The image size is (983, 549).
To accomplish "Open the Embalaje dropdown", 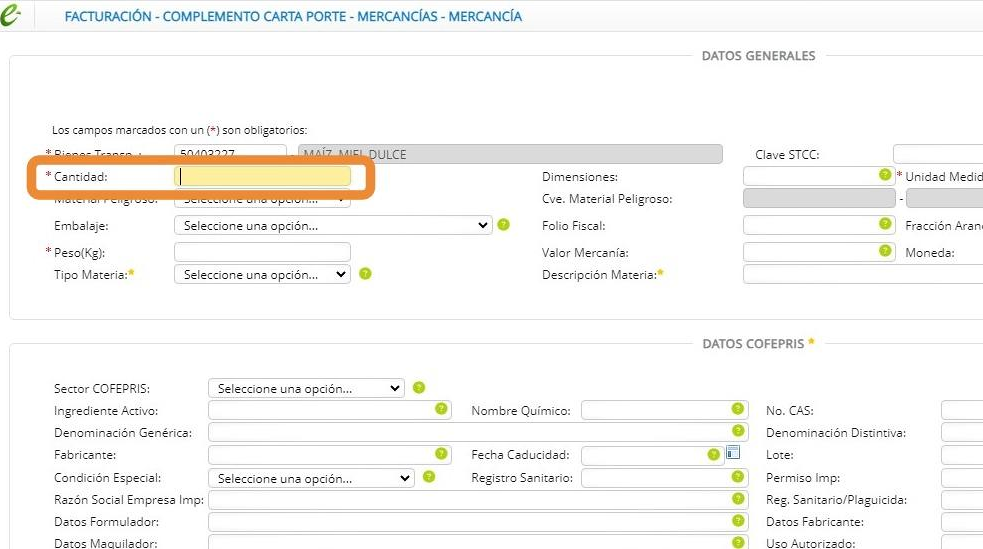I will pyautogui.click(x=333, y=225).
